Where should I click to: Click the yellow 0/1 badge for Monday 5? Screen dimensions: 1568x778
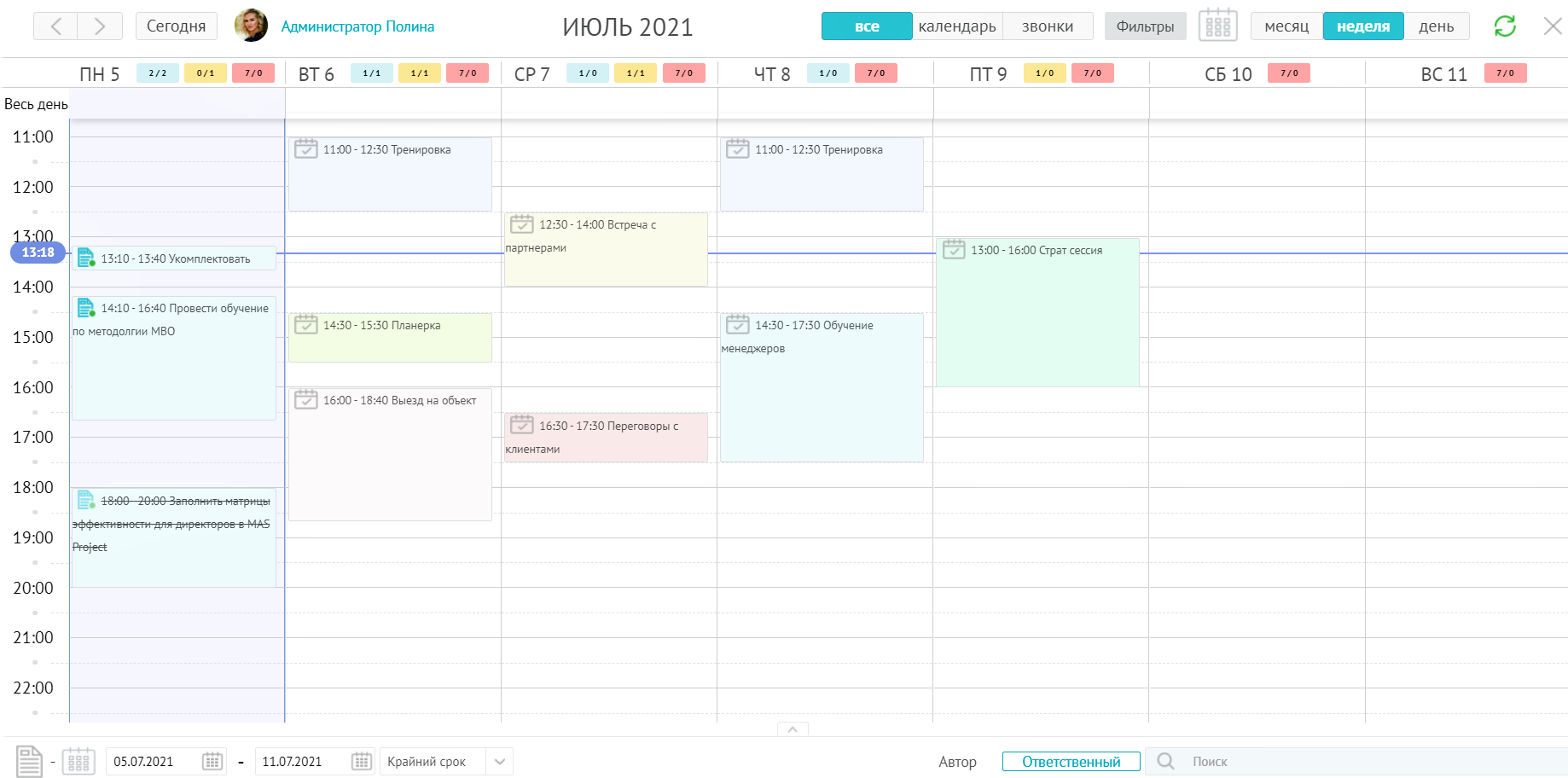tap(206, 73)
